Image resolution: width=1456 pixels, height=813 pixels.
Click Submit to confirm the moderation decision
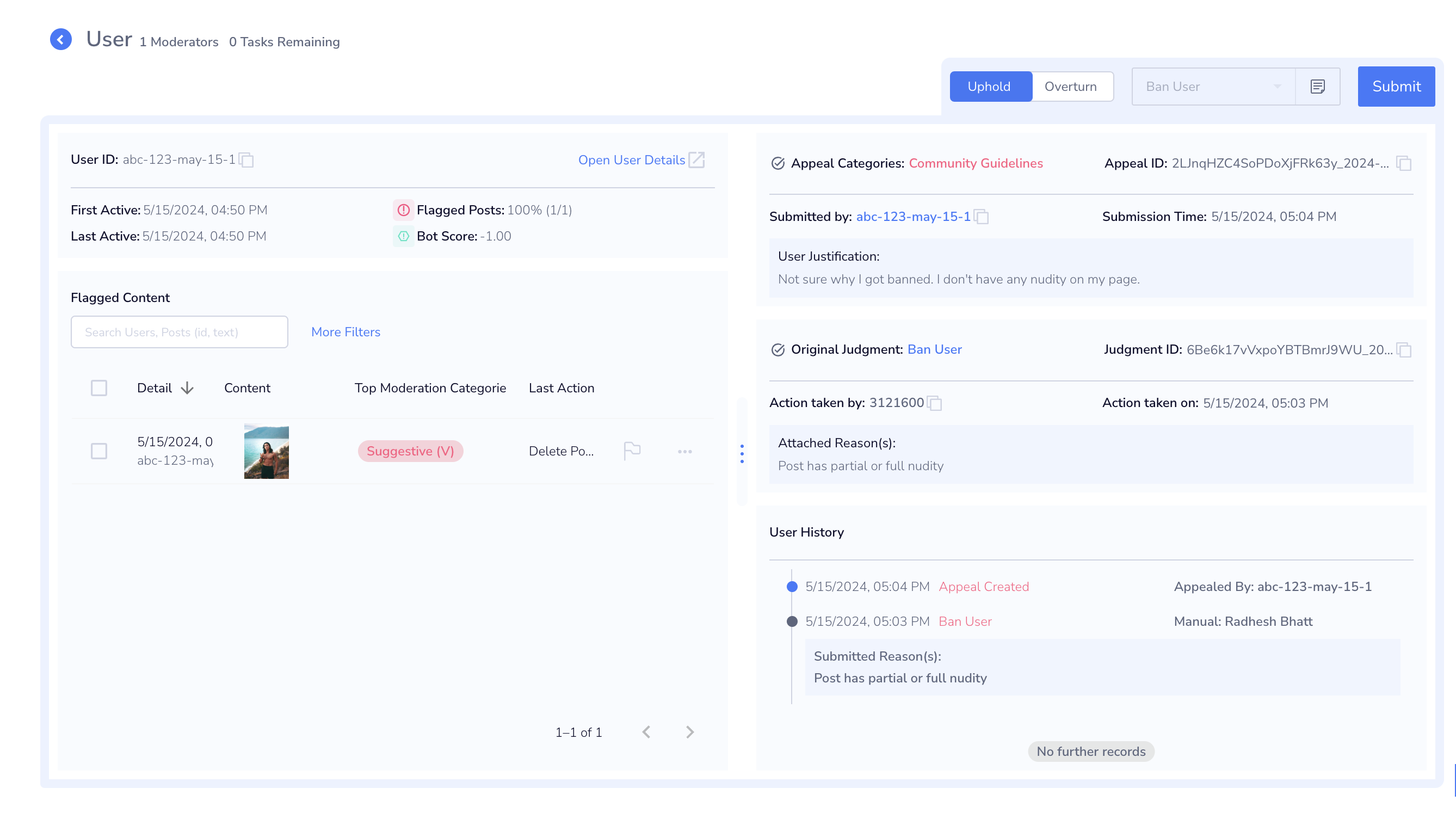pos(1395,86)
